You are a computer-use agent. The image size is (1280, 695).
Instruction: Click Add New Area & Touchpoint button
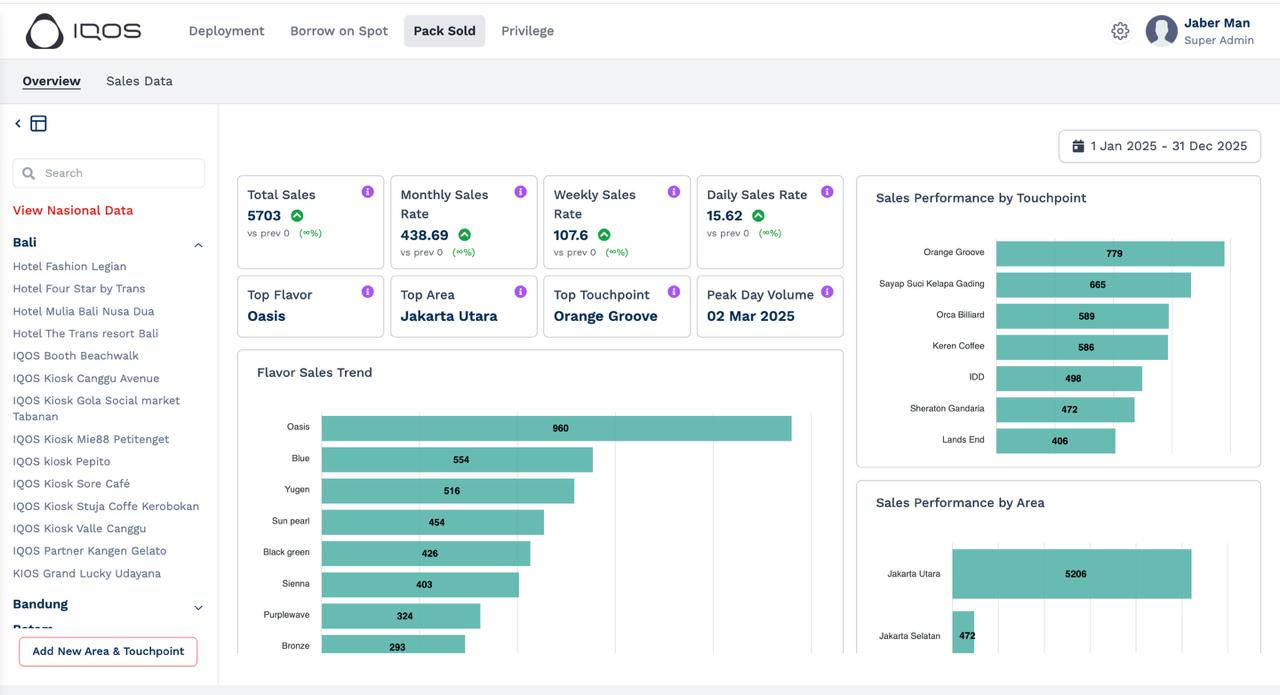tap(108, 651)
